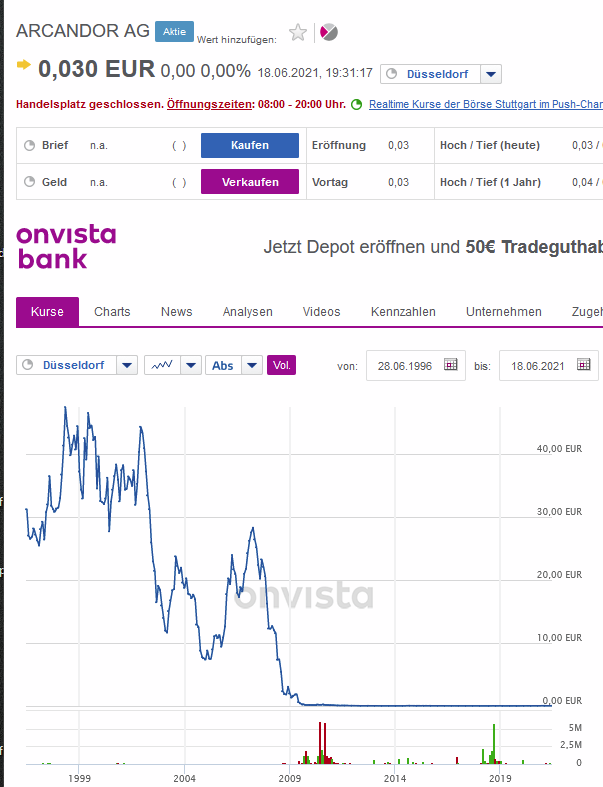Click the arrow next to Abs
This screenshot has height=787, width=603.
pos(252,365)
